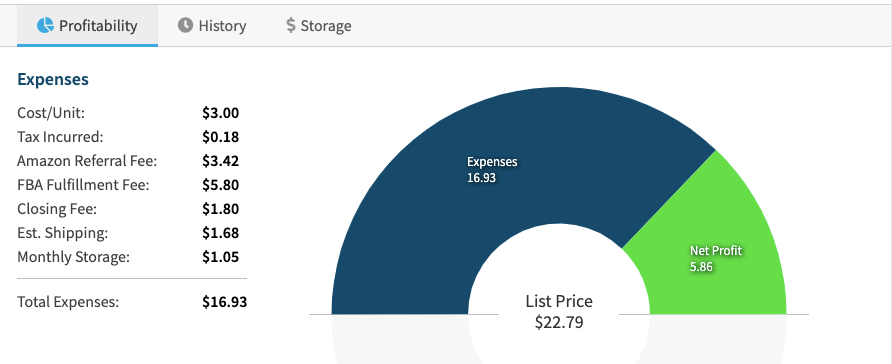Viewport: 892px width, 364px height.
Task: Click the Net Profit 5.86 chart label
Action: (x=716, y=258)
